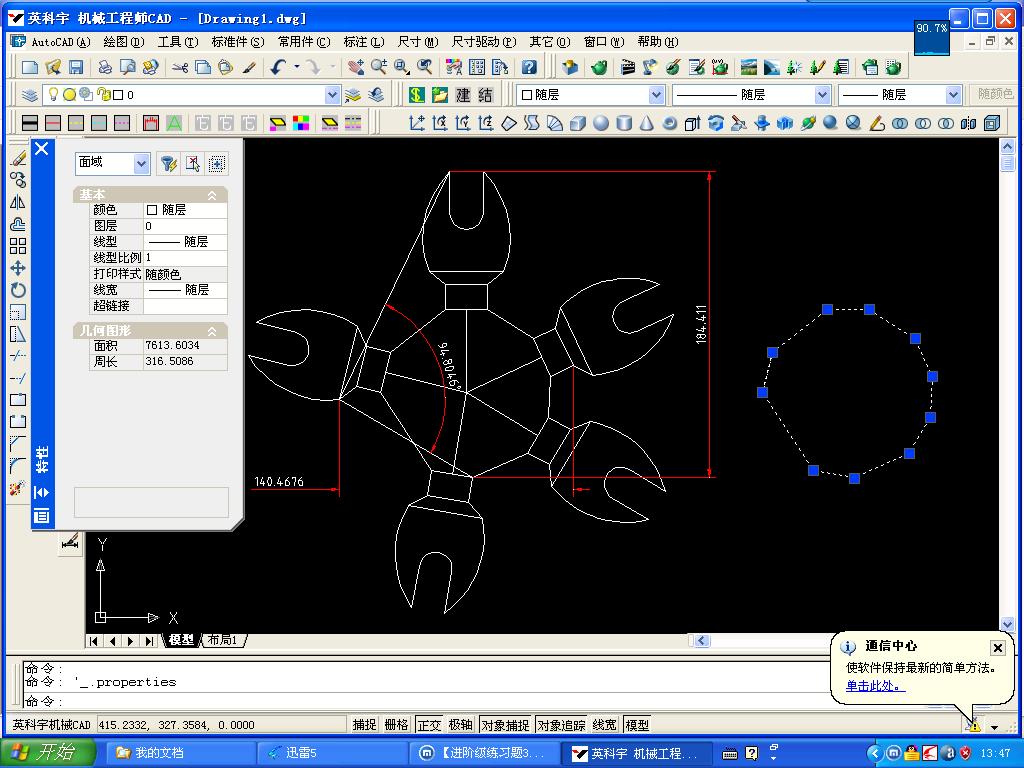Screen dimensions: 1024x768
Task: Select the Mirror tool in left toolbar
Action: click(x=18, y=202)
